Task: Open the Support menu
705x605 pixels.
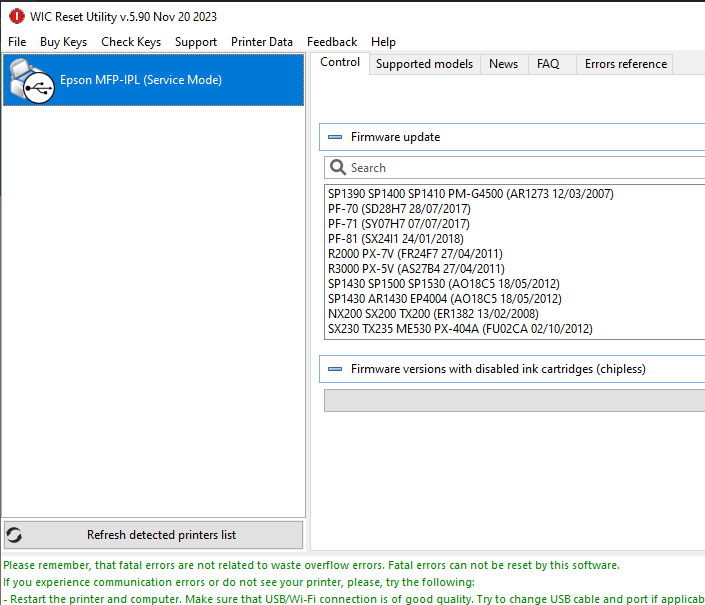Action: coord(196,42)
